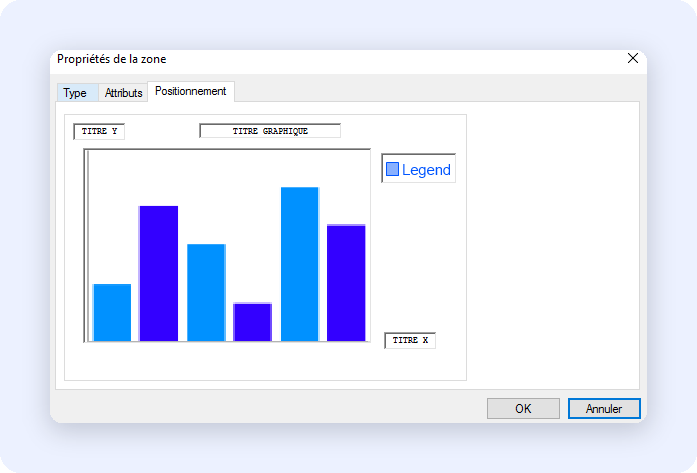Click the Legend text label
Screen dimensions: 697x473
click(x=426, y=170)
